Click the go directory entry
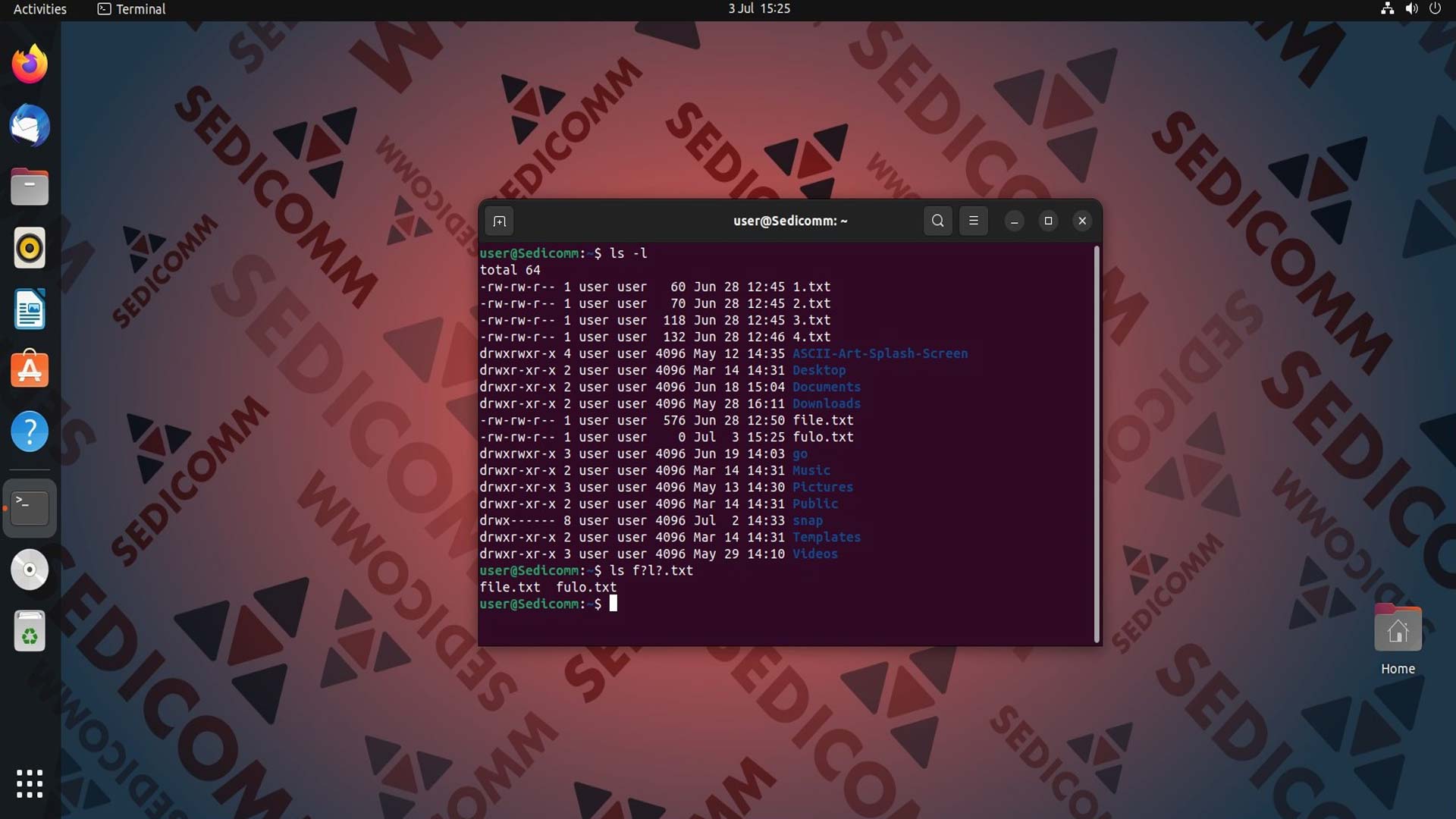The image size is (1456, 819). pos(800,453)
